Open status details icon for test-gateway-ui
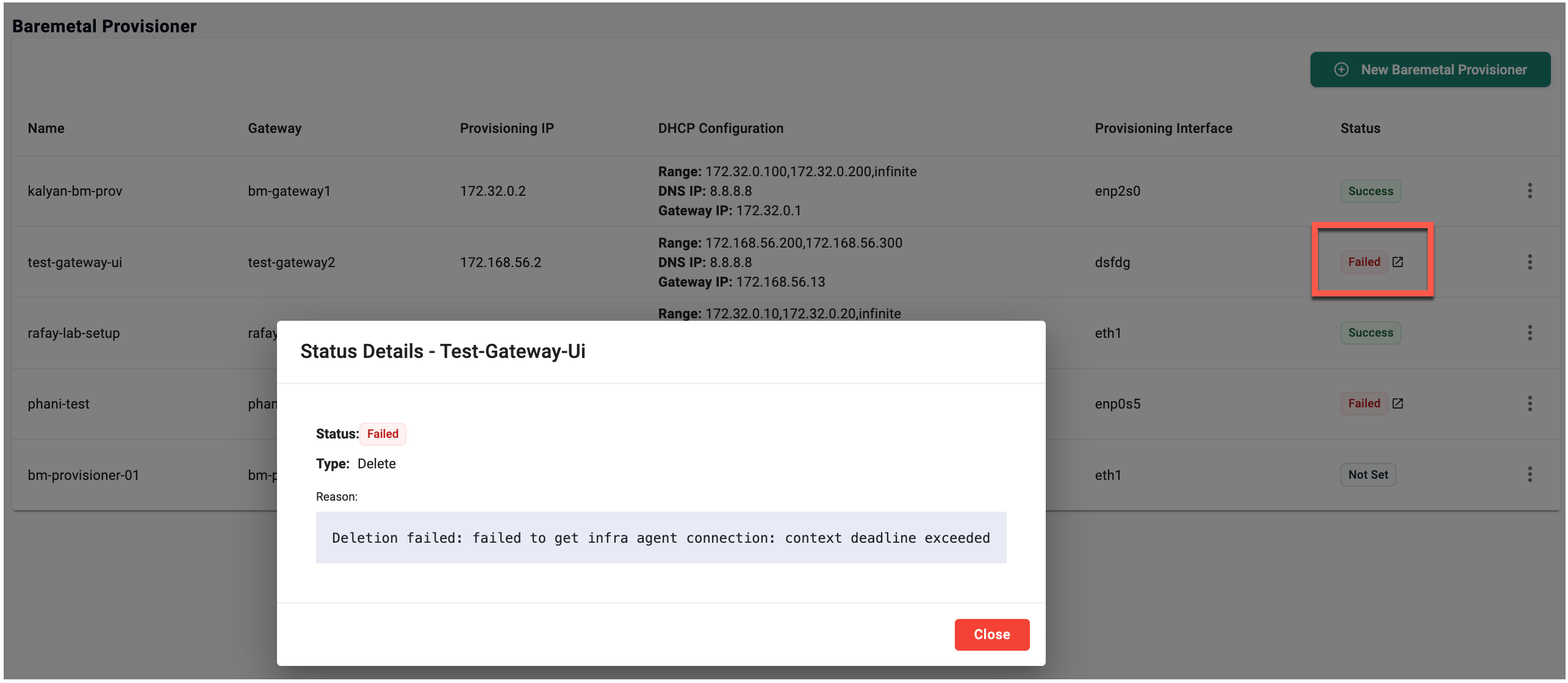Image resolution: width=1568 pixels, height=683 pixels. point(1398,262)
